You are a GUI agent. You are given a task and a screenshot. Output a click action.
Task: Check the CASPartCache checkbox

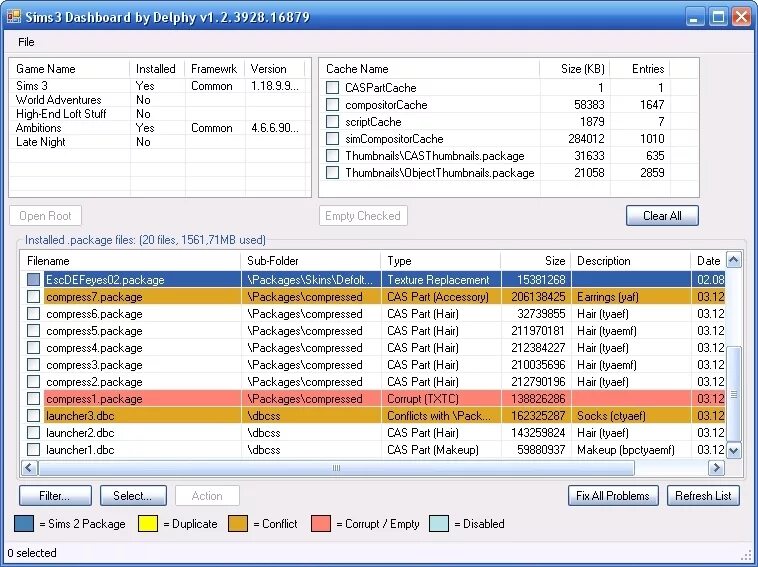[332, 87]
